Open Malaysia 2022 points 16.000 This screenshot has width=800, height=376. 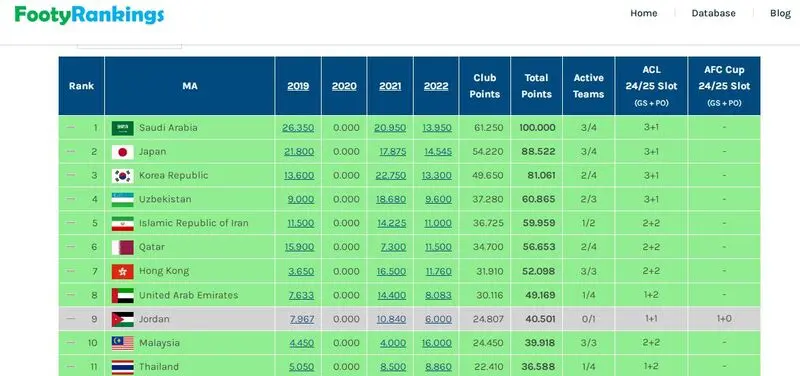(437, 343)
